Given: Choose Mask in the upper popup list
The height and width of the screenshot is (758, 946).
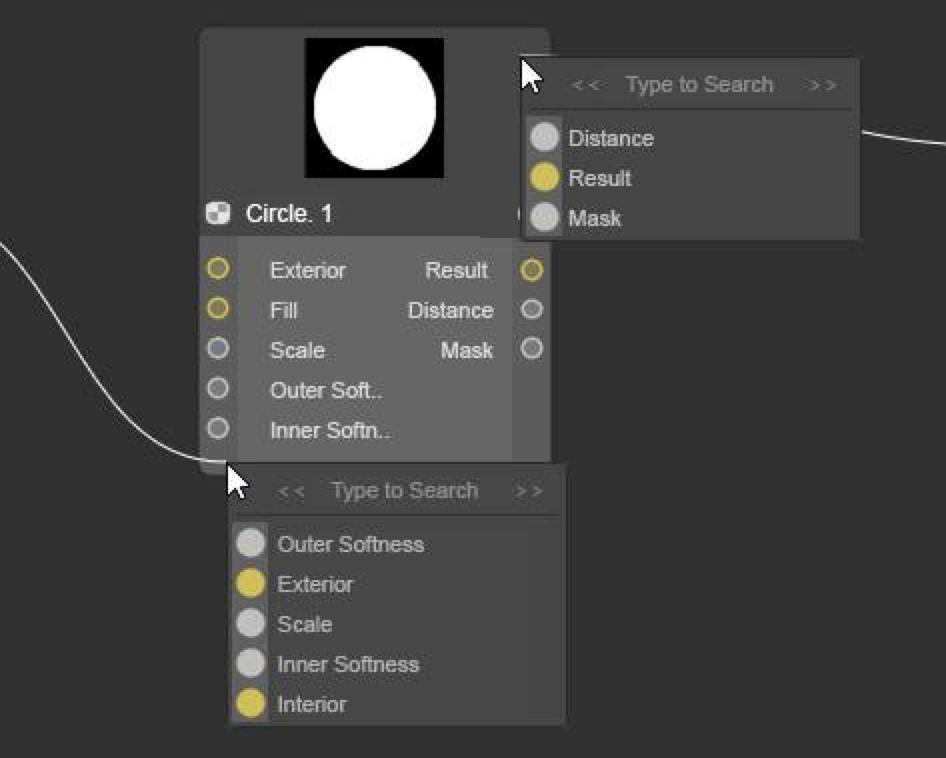Looking at the screenshot, I should pyautogui.click(x=594, y=218).
